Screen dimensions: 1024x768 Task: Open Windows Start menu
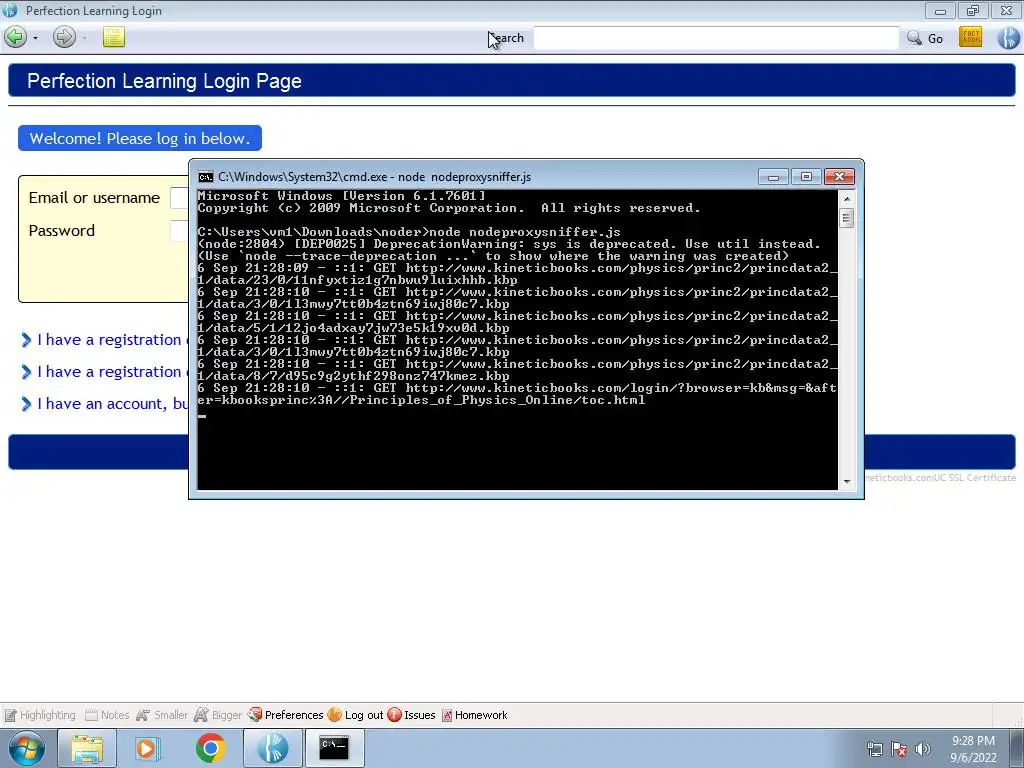26,748
